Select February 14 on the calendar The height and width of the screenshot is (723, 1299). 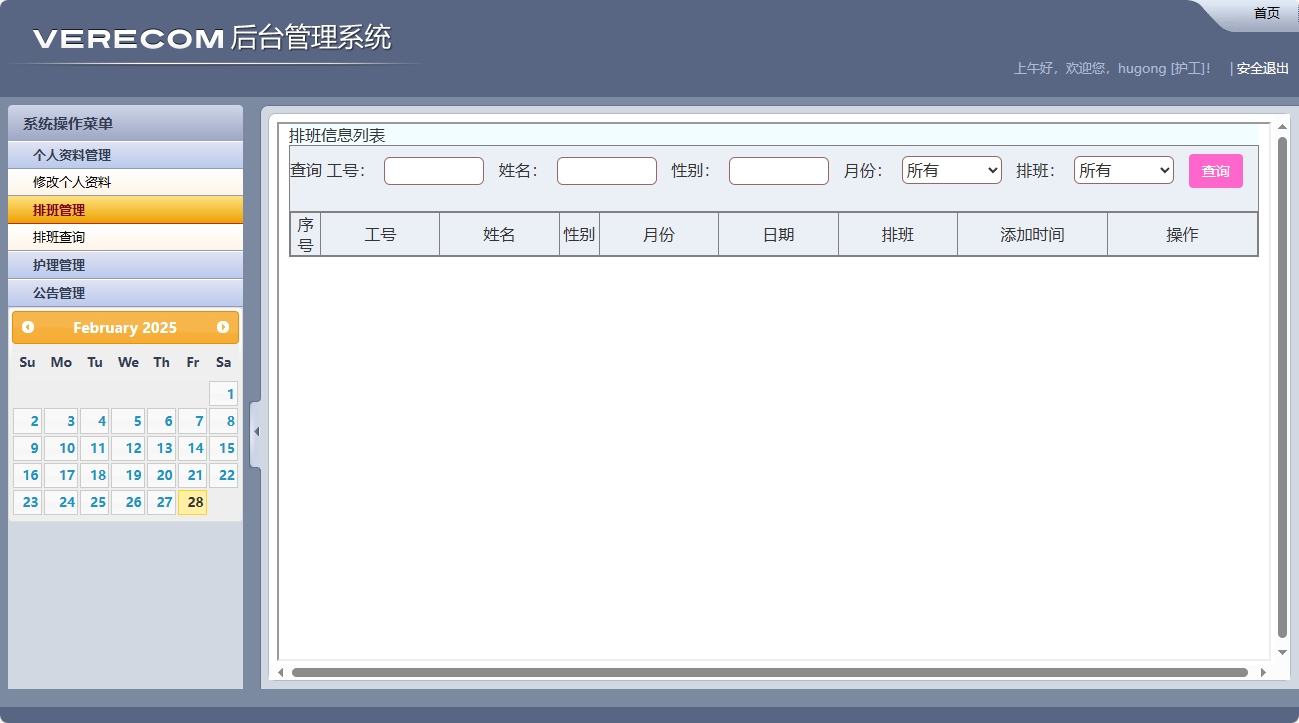point(194,448)
